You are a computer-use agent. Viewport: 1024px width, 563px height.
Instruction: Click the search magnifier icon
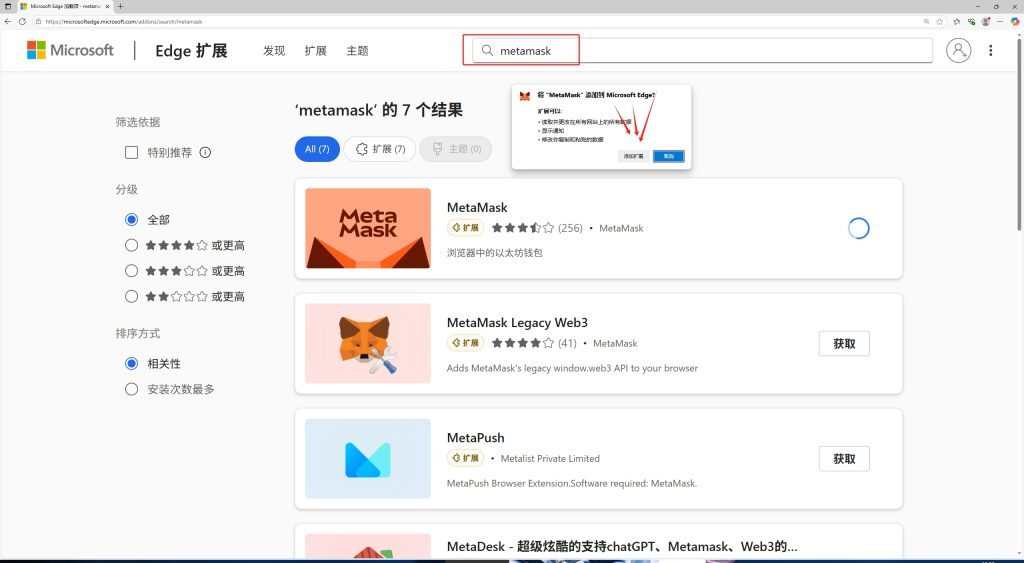487,50
